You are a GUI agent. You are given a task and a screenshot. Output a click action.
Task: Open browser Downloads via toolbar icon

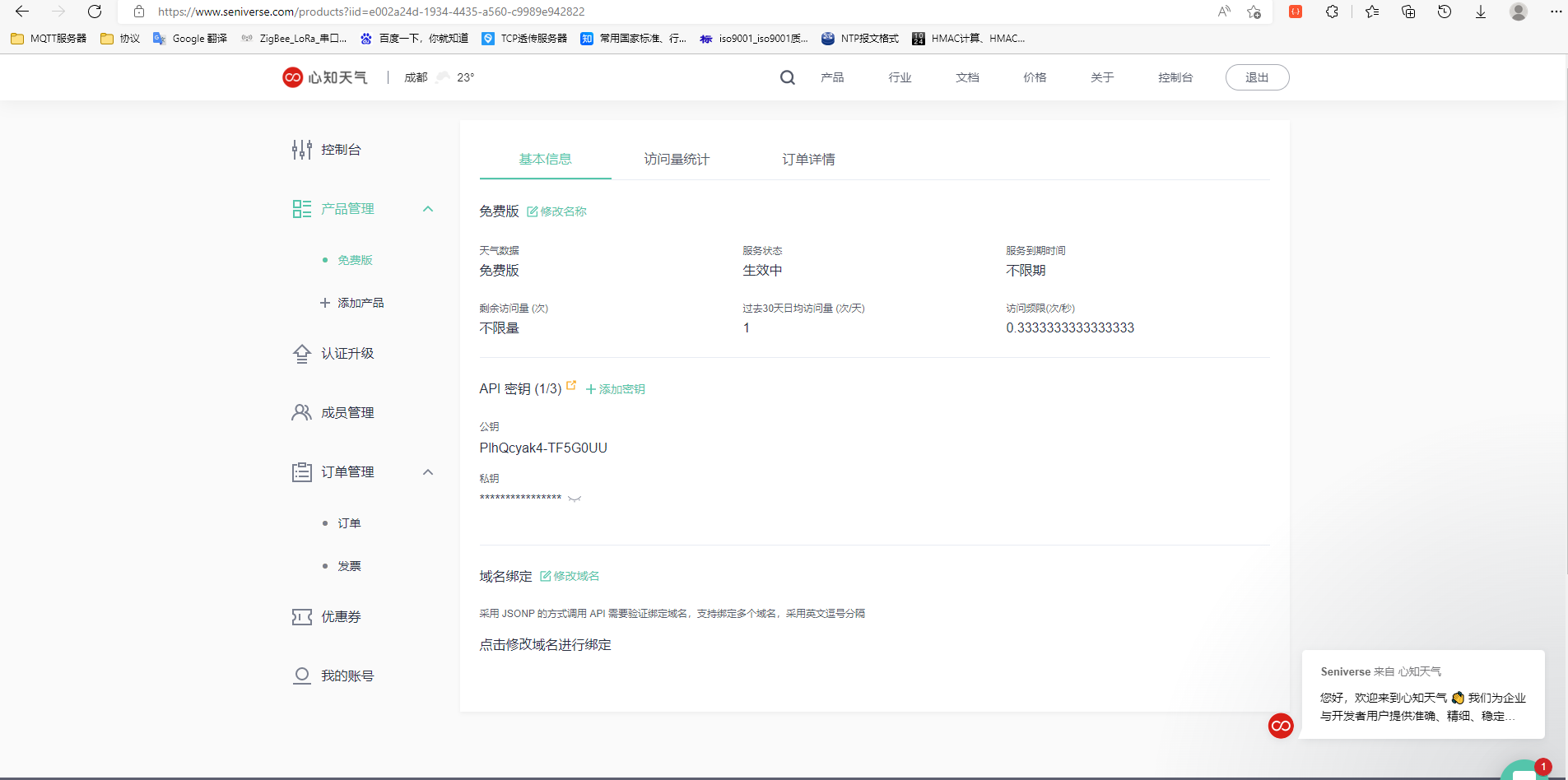point(1479,12)
